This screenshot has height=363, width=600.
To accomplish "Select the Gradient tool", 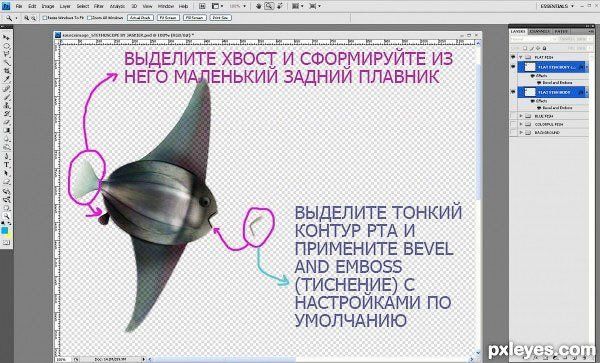I will [x=7, y=130].
